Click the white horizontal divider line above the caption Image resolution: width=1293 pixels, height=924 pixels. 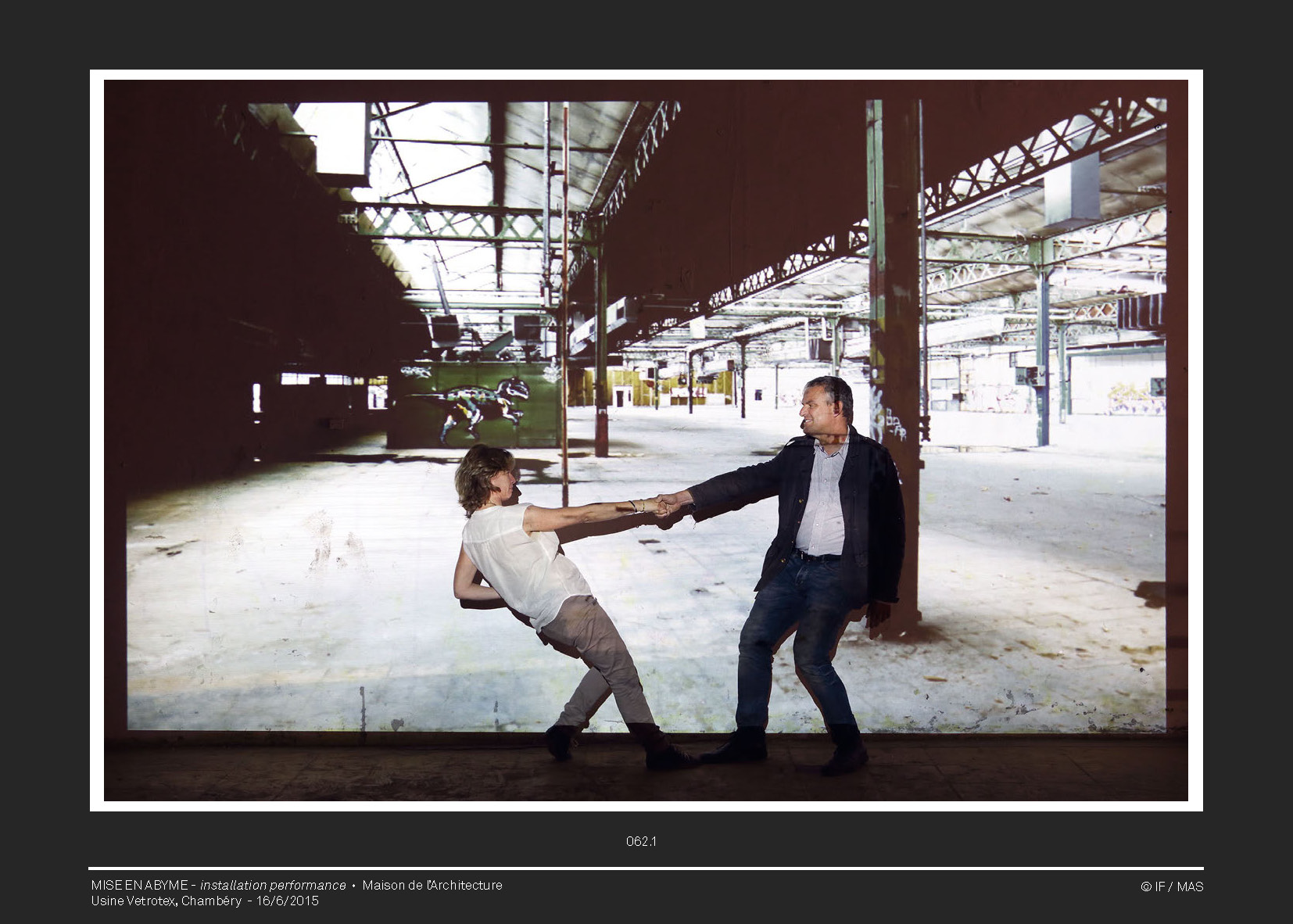[646, 868]
